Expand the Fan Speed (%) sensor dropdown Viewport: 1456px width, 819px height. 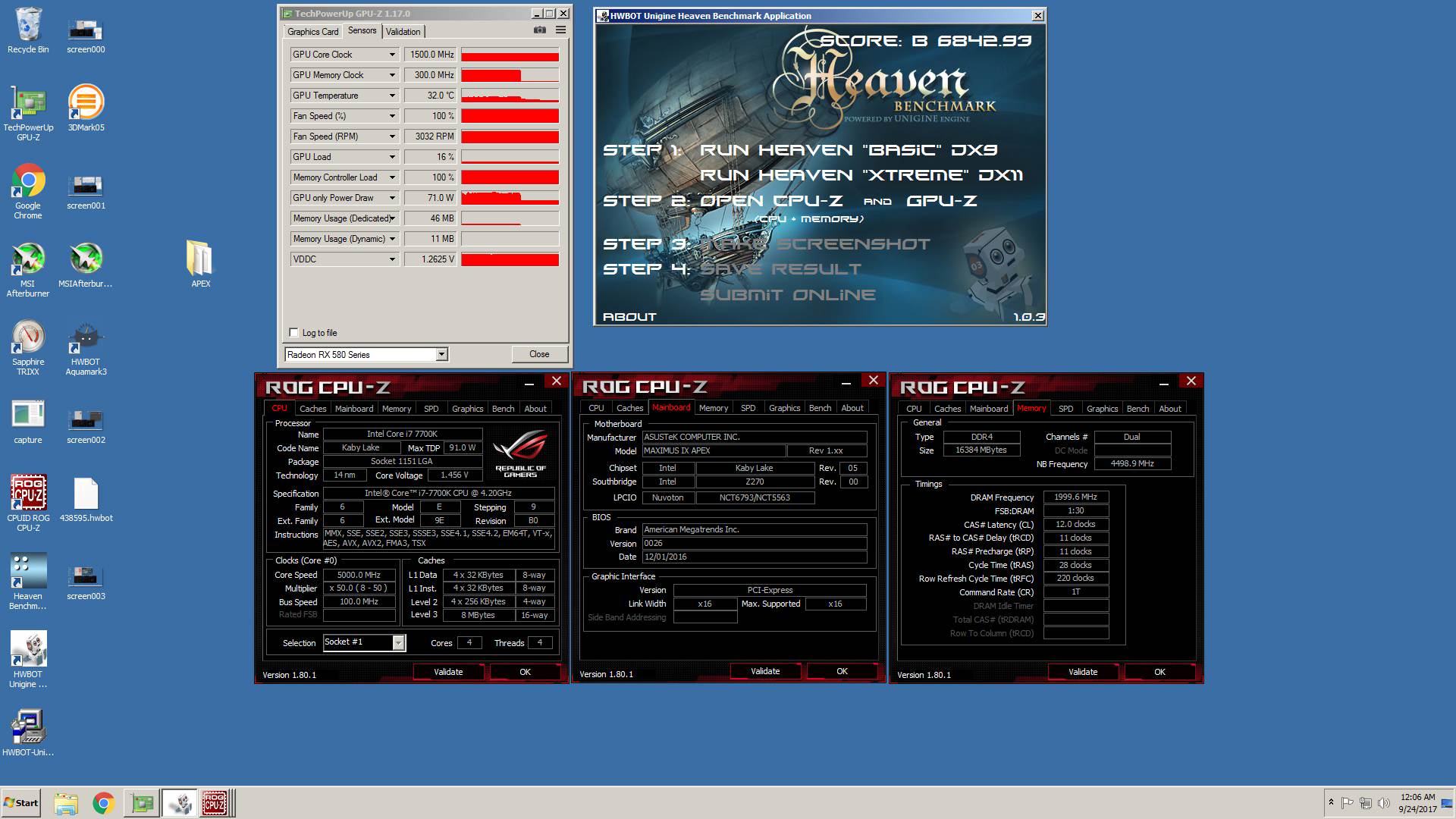click(x=392, y=116)
